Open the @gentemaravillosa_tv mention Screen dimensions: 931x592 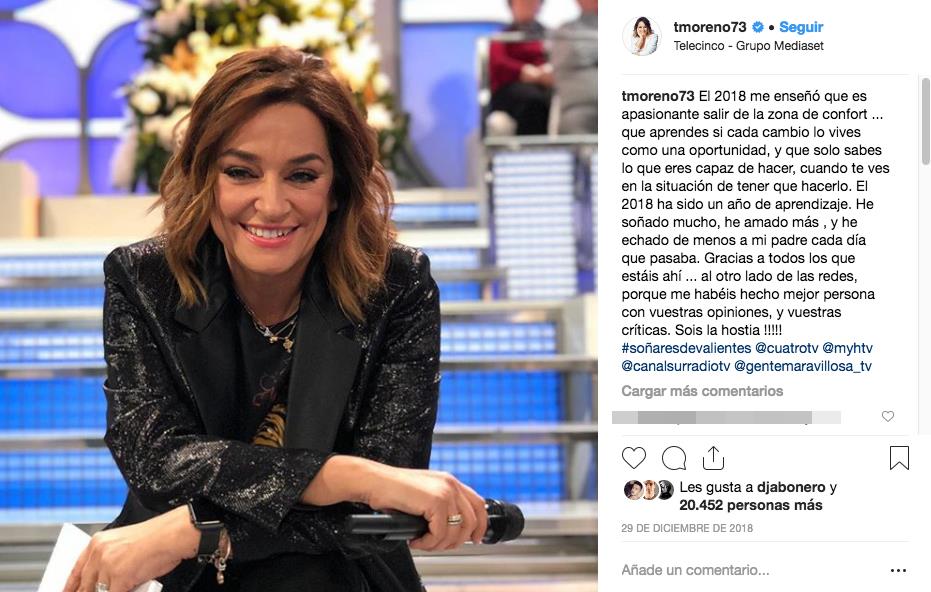tap(803, 366)
